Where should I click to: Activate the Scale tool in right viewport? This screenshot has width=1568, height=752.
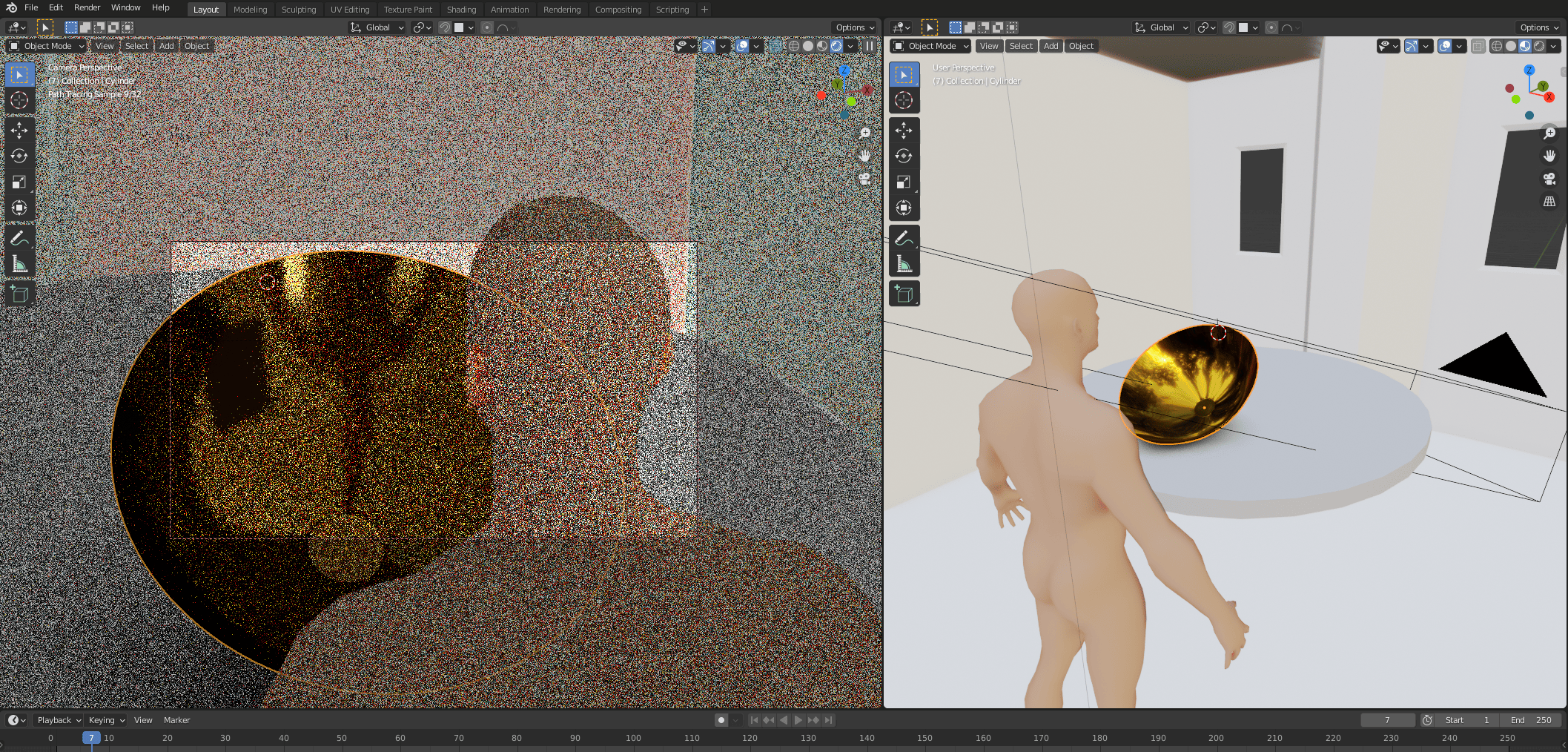[x=904, y=182]
